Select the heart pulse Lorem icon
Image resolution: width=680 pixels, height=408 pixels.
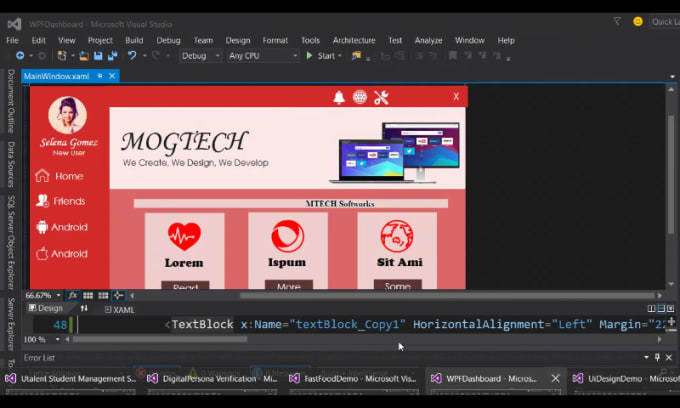coord(184,236)
